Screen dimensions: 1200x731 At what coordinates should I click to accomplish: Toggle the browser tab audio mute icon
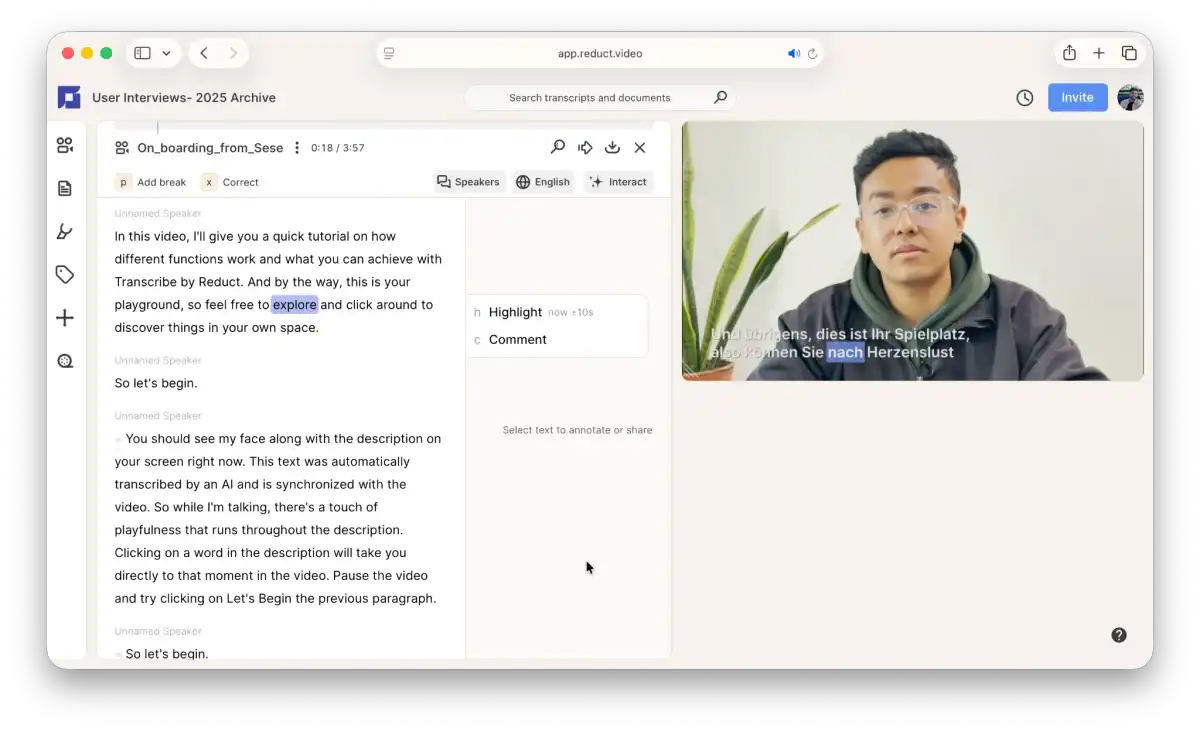coord(794,54)
